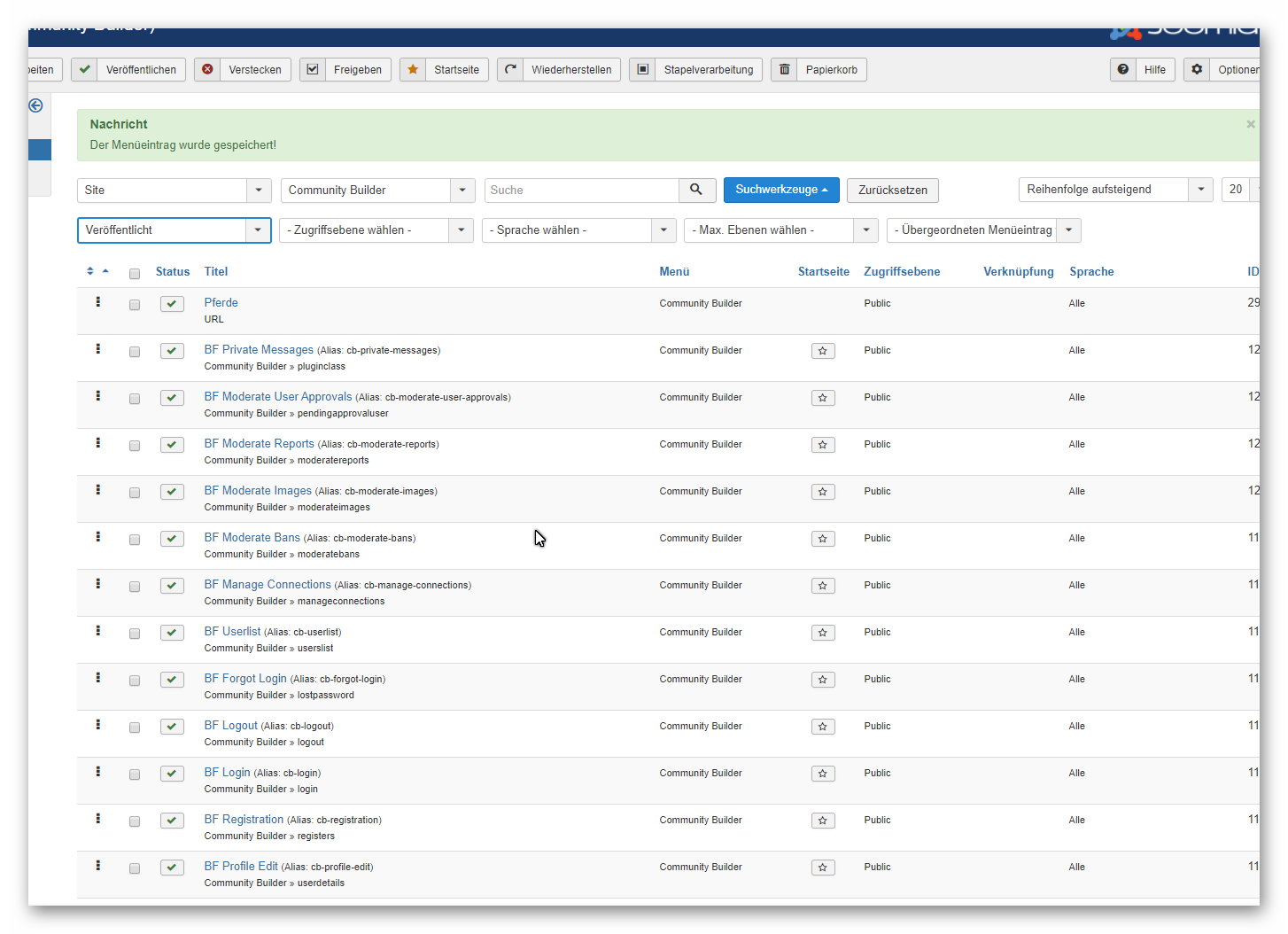
Task: Click the magnifier search icon button
Action: (x=696, y=190)
